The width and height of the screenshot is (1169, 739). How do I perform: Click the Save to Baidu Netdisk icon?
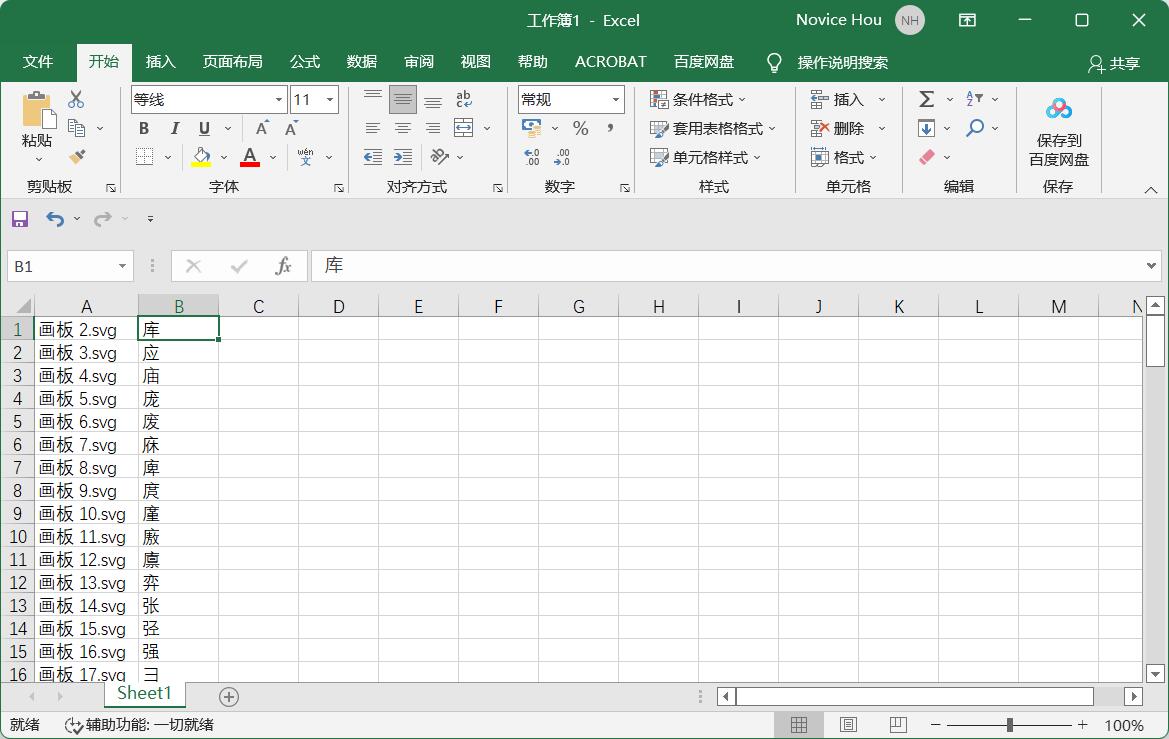1058,109
